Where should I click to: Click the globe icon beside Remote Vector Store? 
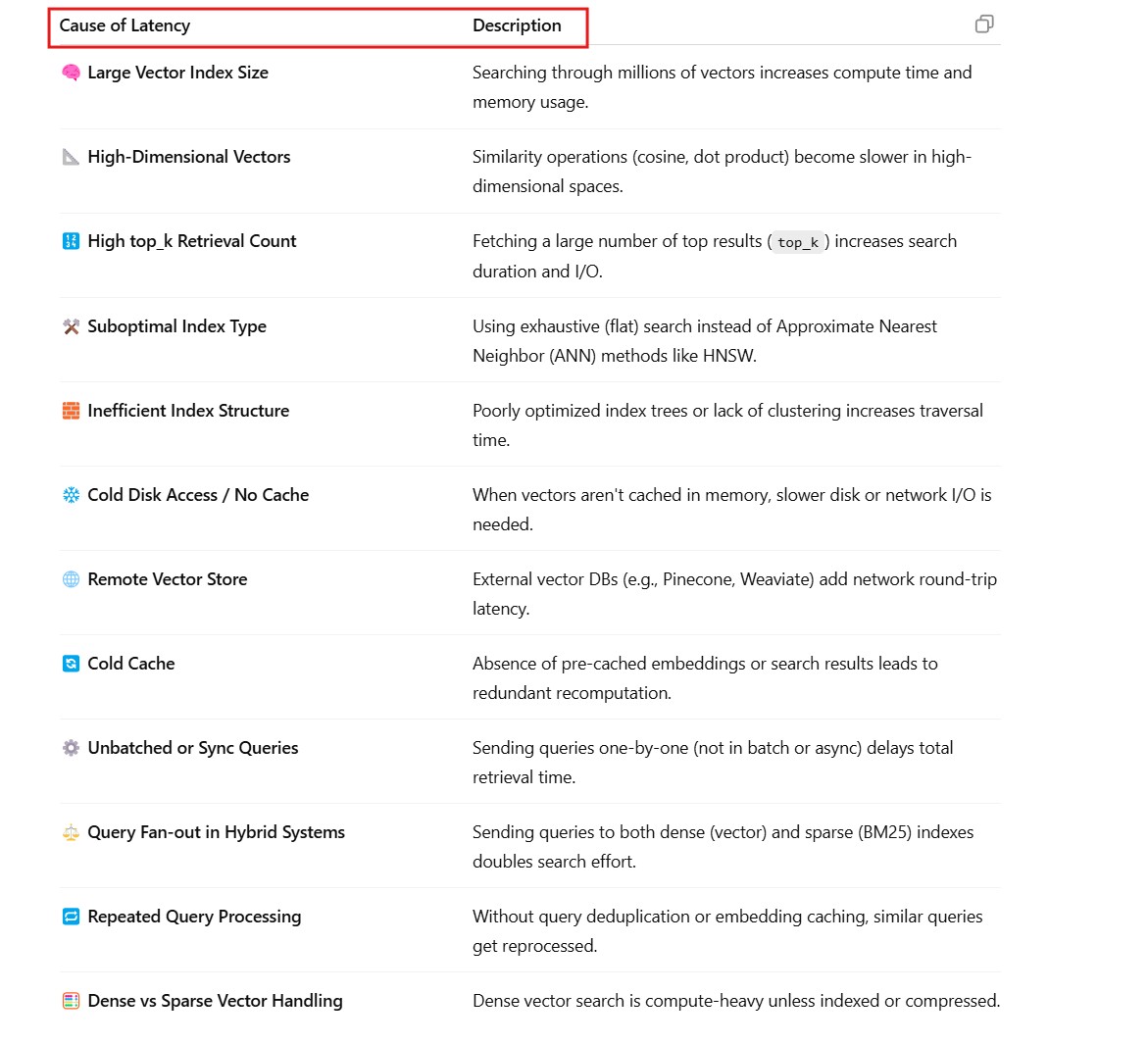pyautogui.click(x=71, y=579)
